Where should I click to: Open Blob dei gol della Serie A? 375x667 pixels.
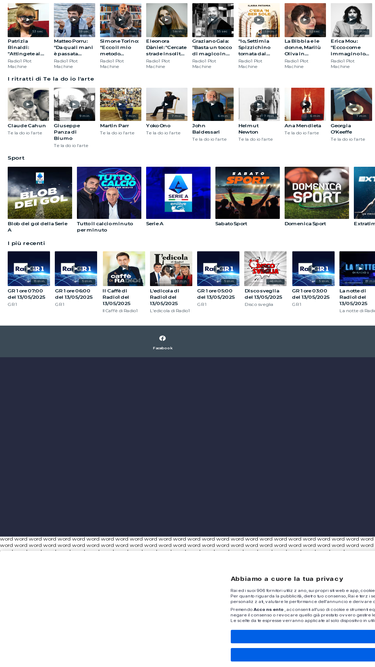[x=40, y=193]
